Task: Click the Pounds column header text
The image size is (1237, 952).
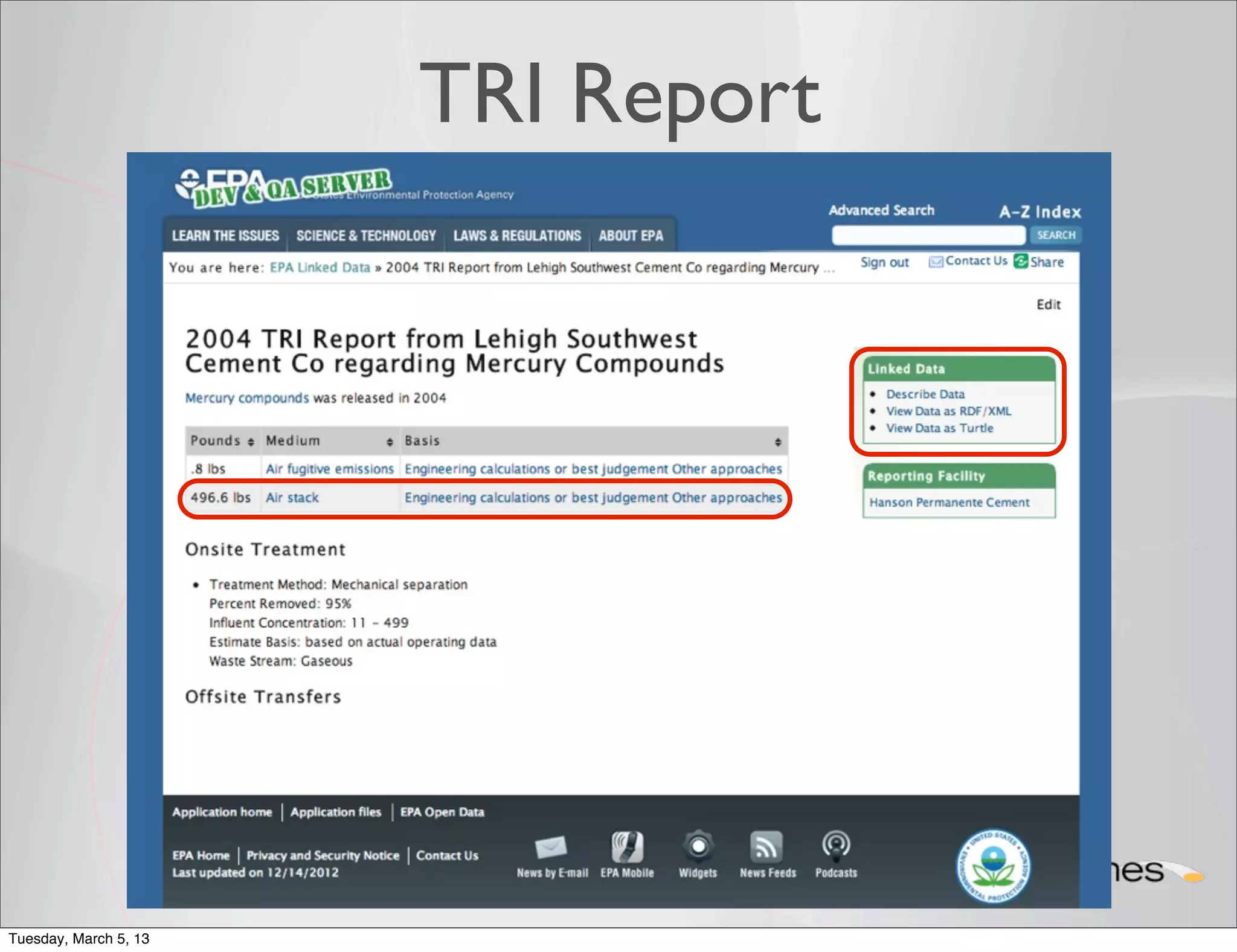Action: 215,441
